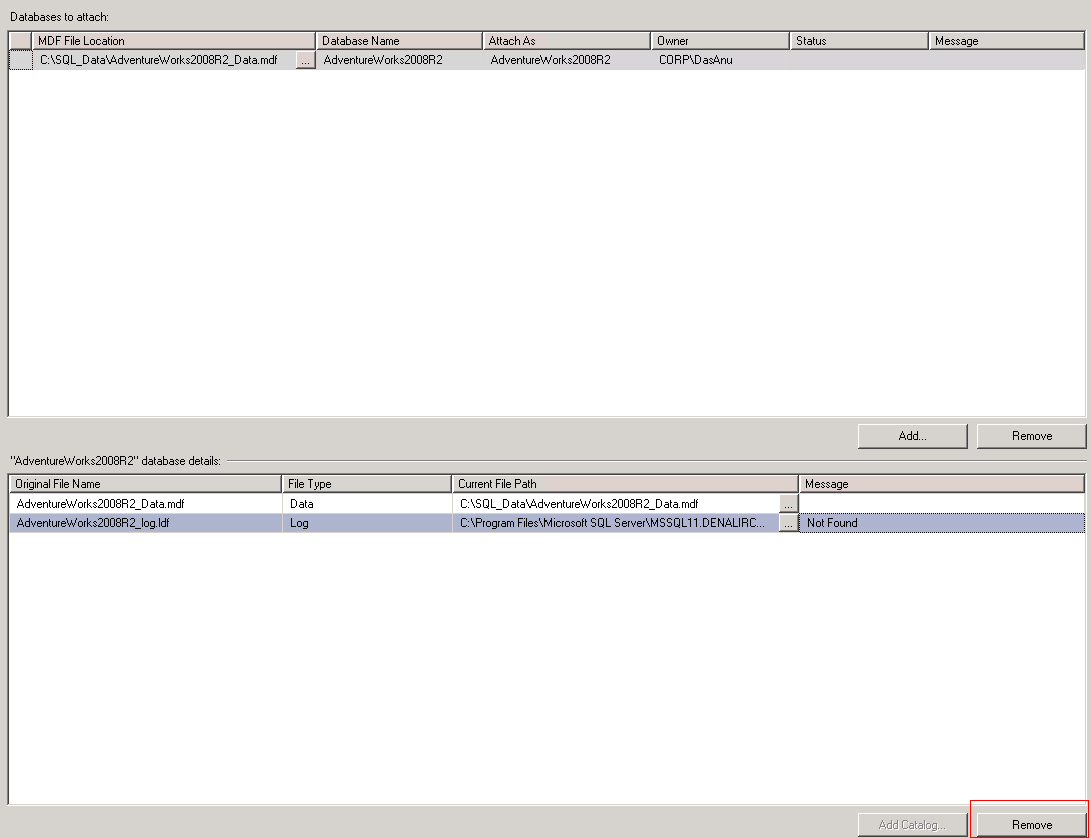The height and width of the screenshot is (838, 1091).
Task: Select row header of AdventureWorks2008R2 database row
Action: click(x=20, y=60)
